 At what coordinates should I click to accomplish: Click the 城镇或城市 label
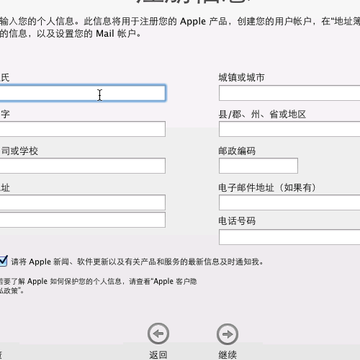pyautogui.click(x=242, y=78)
